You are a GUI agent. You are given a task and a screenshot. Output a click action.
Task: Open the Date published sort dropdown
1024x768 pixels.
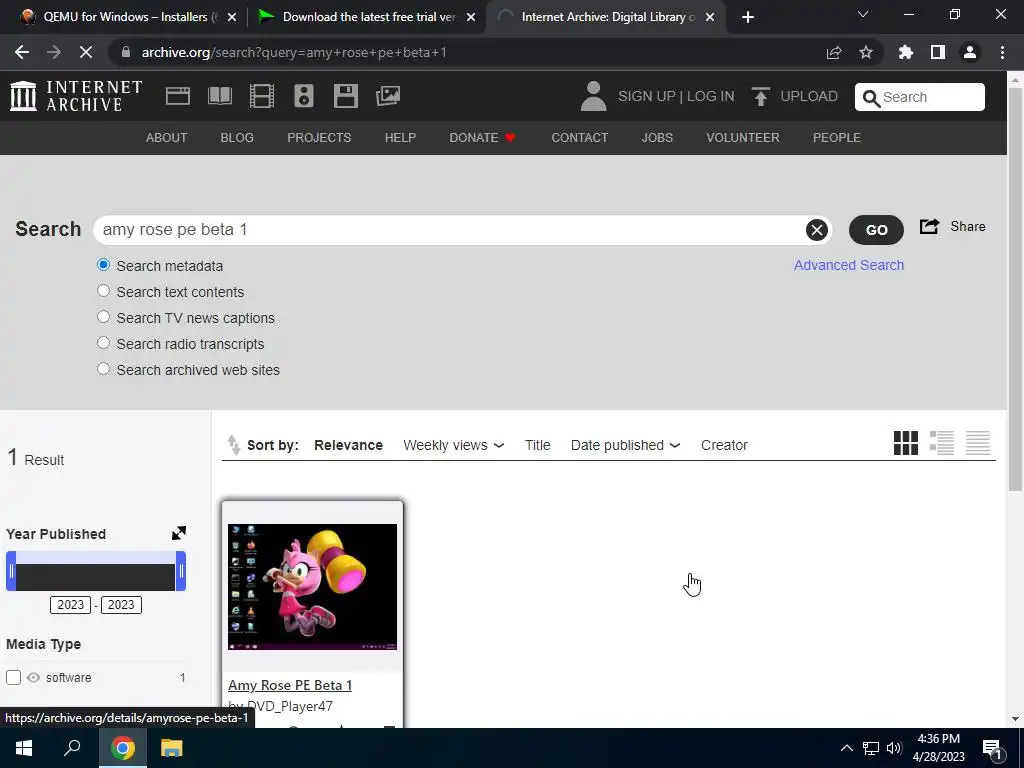point(625,445)
